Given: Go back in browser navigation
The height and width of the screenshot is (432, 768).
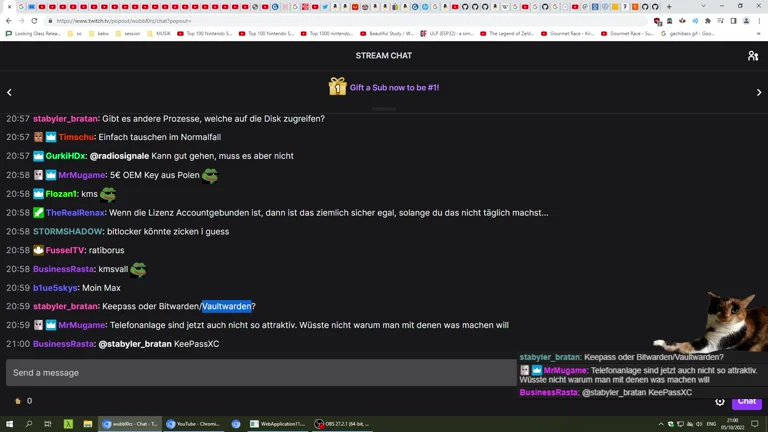Looking at the screenshot, I should [9, 21].
